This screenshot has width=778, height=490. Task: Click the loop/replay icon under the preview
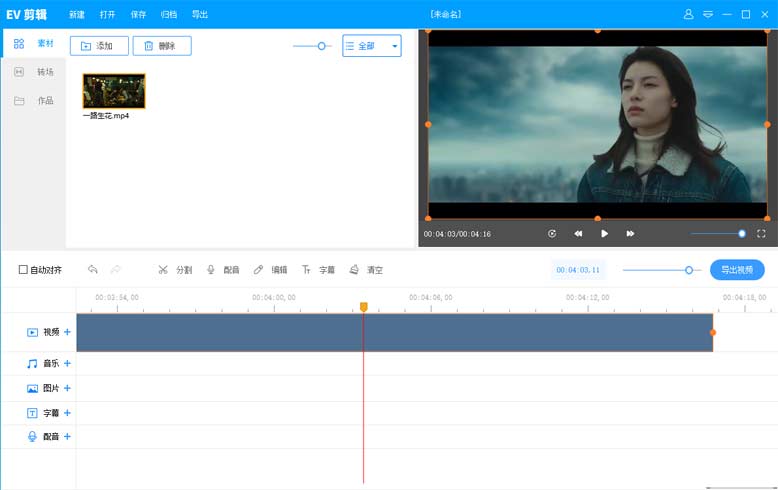[x=552, y=234]
